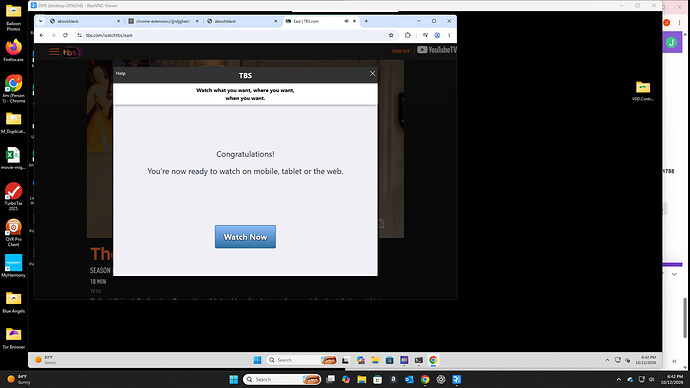This screenshot has width=690, height=388.
Task: Open a new Chrome tab with plus
Action: point(366,21)
